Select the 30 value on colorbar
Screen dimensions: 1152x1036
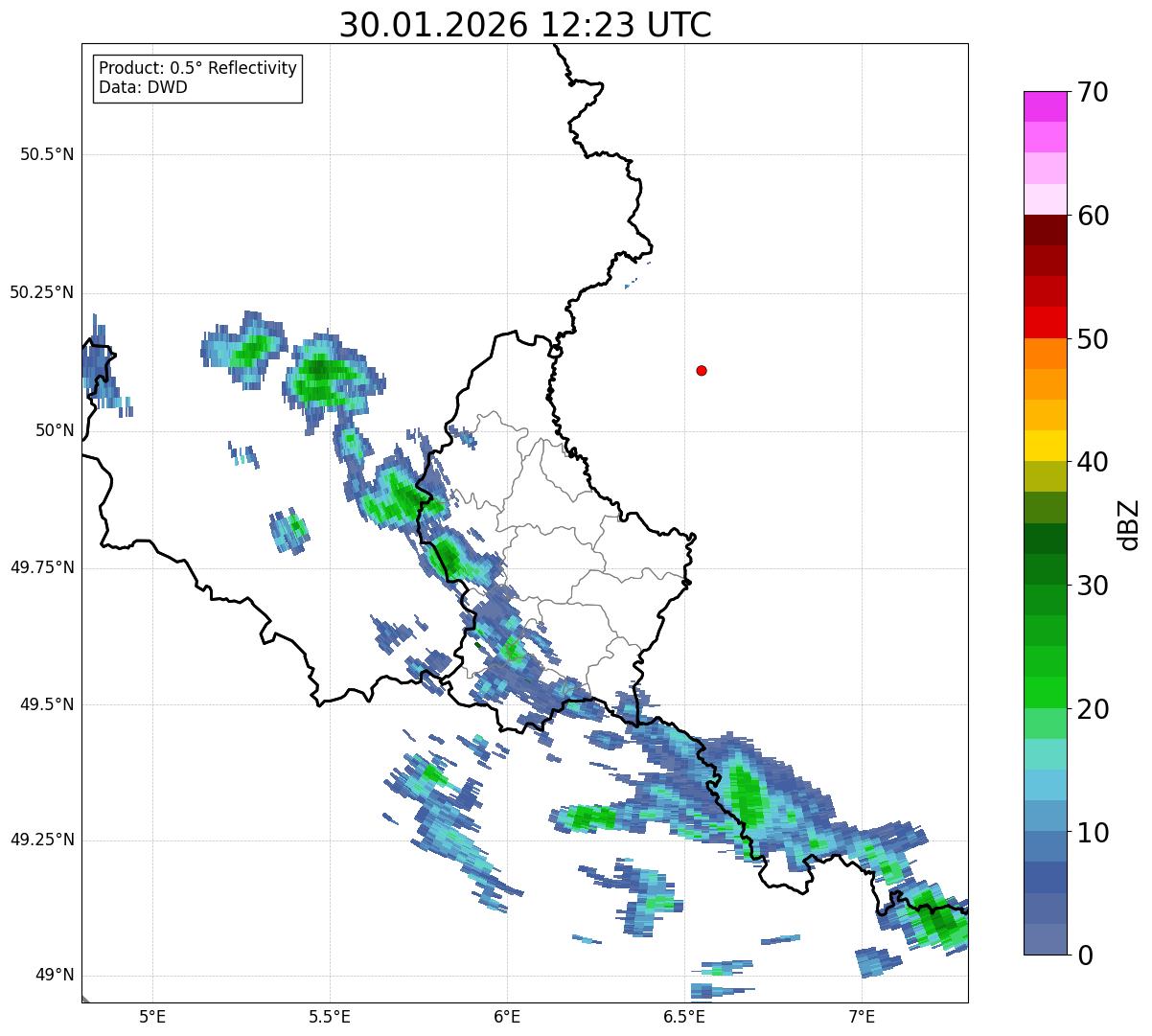coord(1093,586)
